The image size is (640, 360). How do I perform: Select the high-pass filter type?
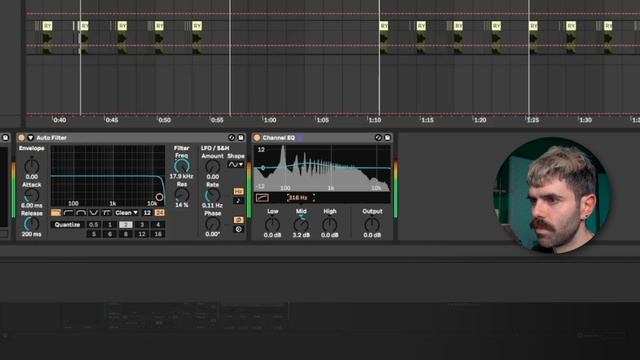point(68,213)
